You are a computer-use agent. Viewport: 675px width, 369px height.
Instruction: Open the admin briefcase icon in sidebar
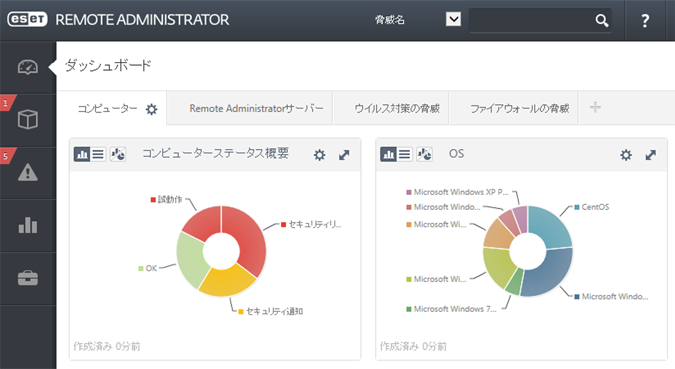[x=28, y=278]
